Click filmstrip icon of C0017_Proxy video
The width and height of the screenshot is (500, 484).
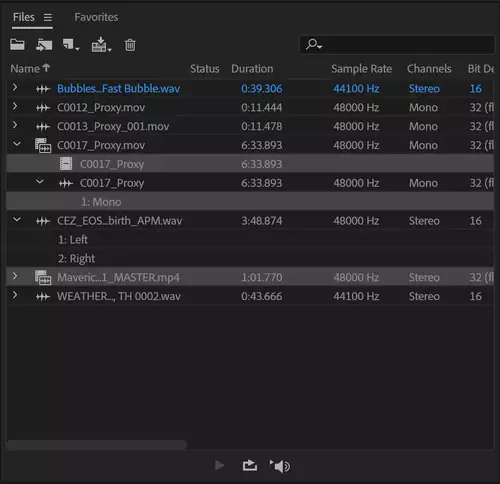66,164
